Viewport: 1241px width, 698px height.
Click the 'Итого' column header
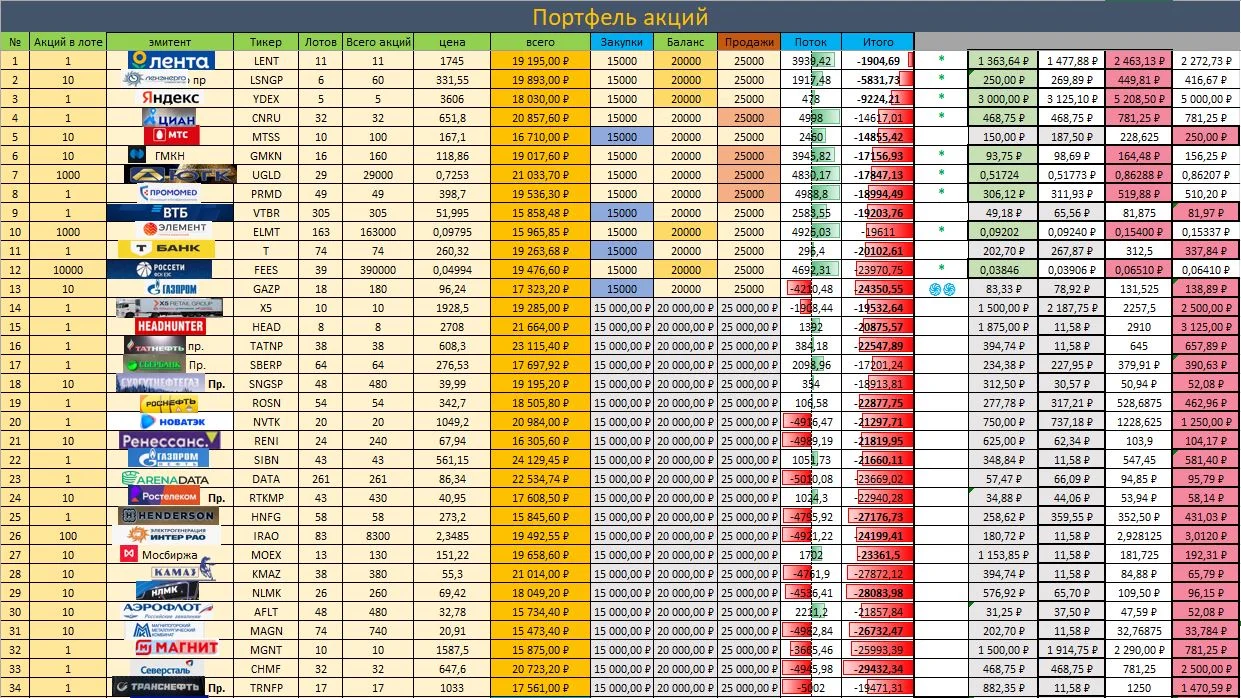click(x=877, y=42)
